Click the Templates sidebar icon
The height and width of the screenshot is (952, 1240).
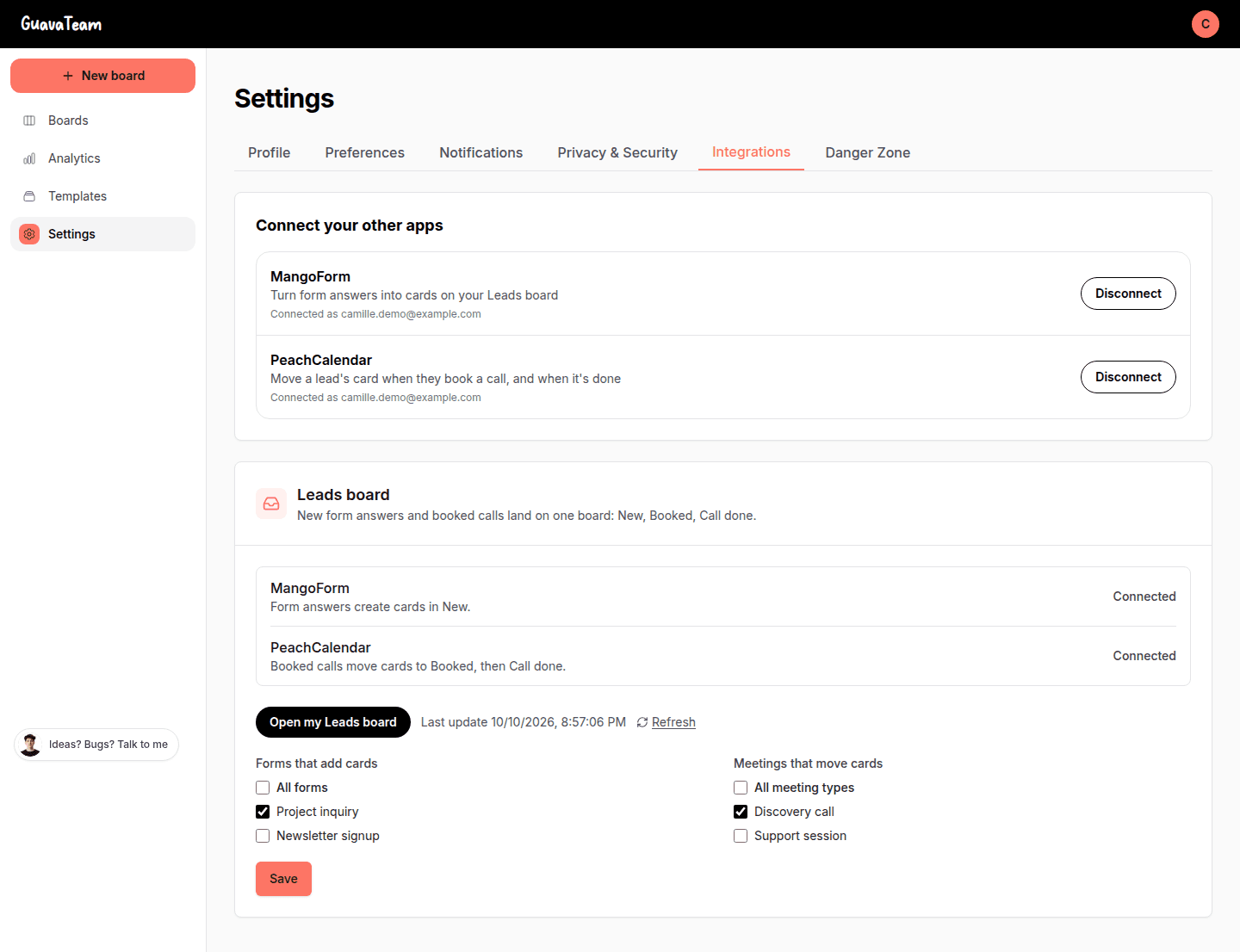pos(29,196)
